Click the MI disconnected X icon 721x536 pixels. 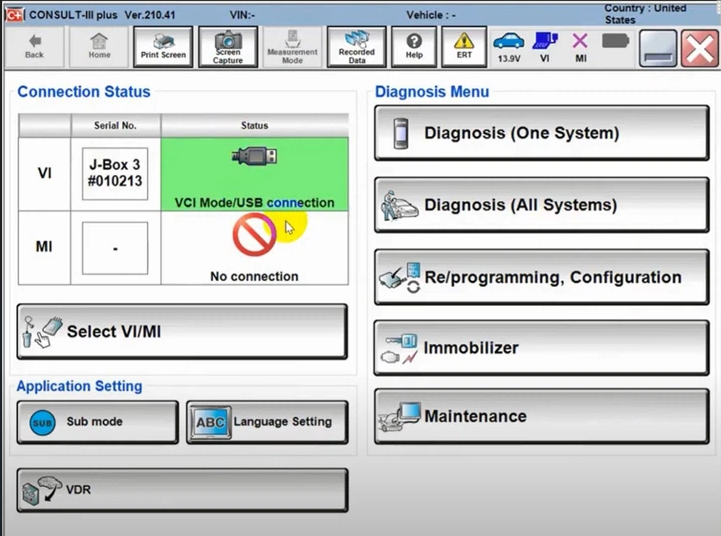(580, 47)
